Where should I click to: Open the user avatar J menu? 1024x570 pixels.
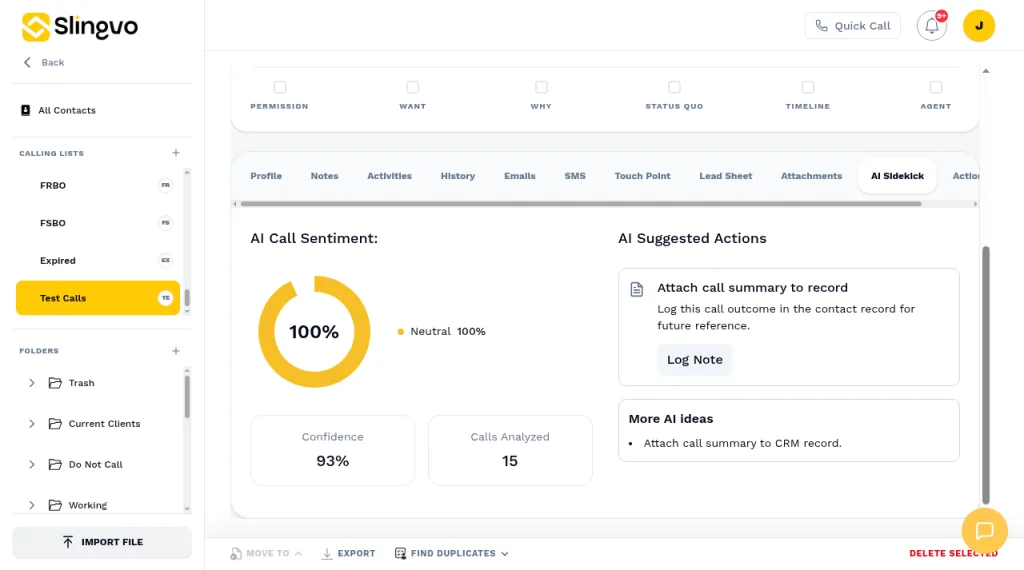pyautogui.click(x=978, y=26)
